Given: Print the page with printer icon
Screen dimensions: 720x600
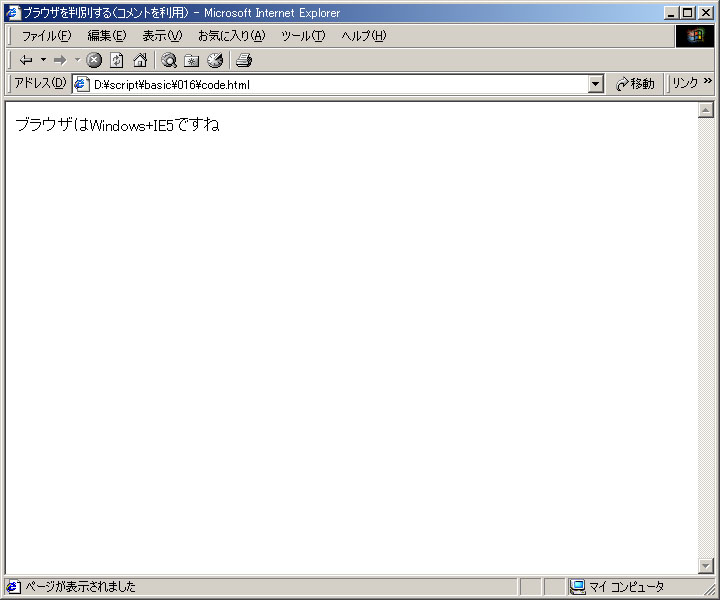Looking at the screenshot, I should point(244,60).
